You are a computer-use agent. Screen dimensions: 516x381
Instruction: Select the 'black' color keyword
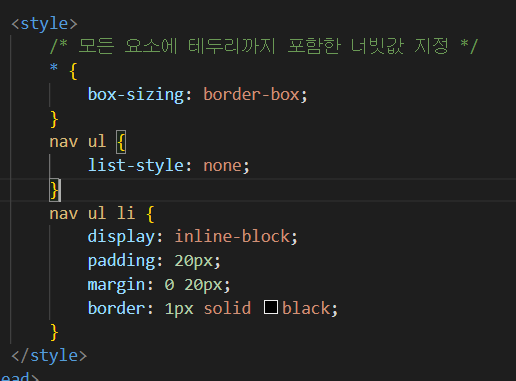click(x=306, y=308)
